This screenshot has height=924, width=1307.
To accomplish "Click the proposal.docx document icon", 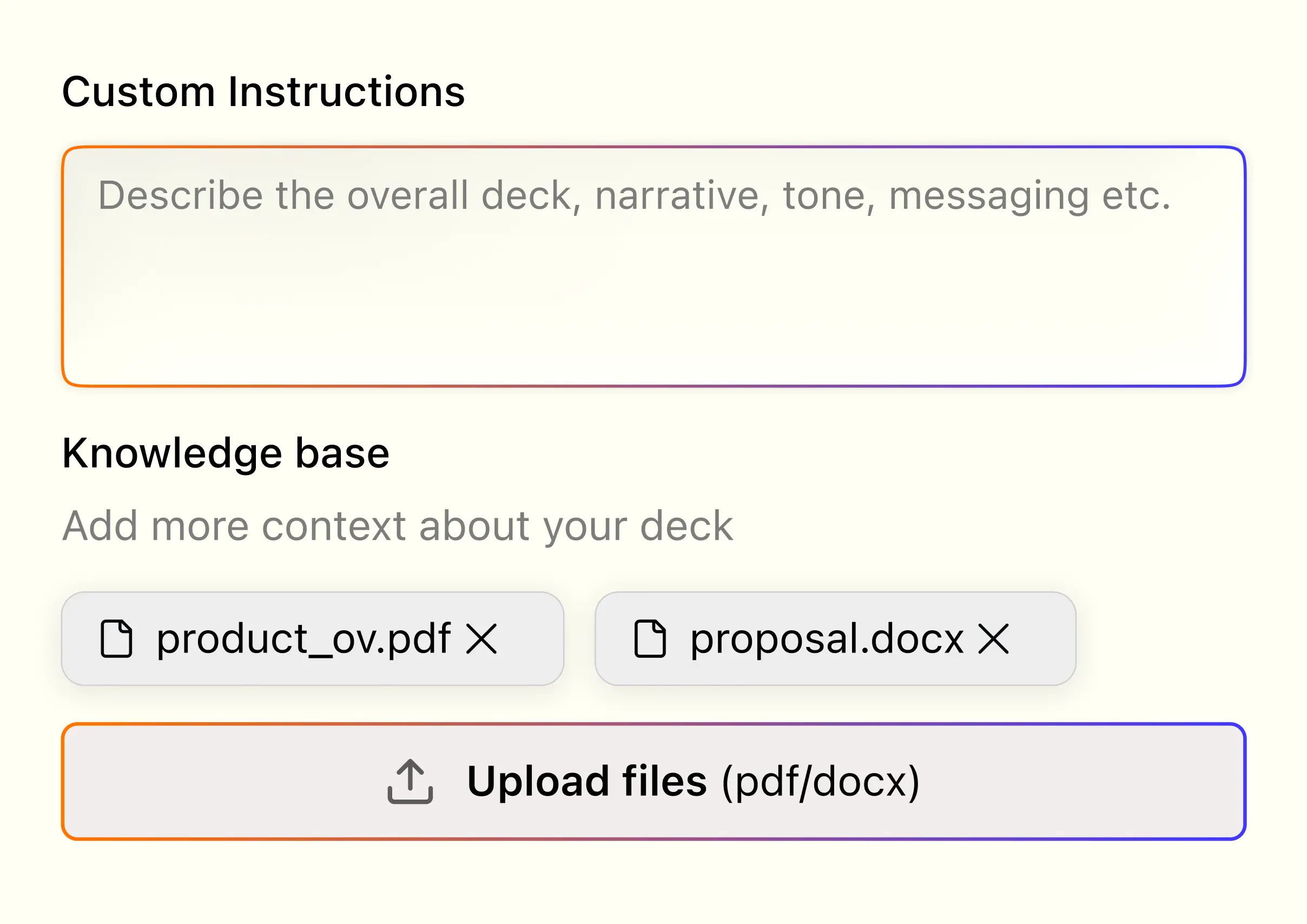I will (x=650, y=639).
